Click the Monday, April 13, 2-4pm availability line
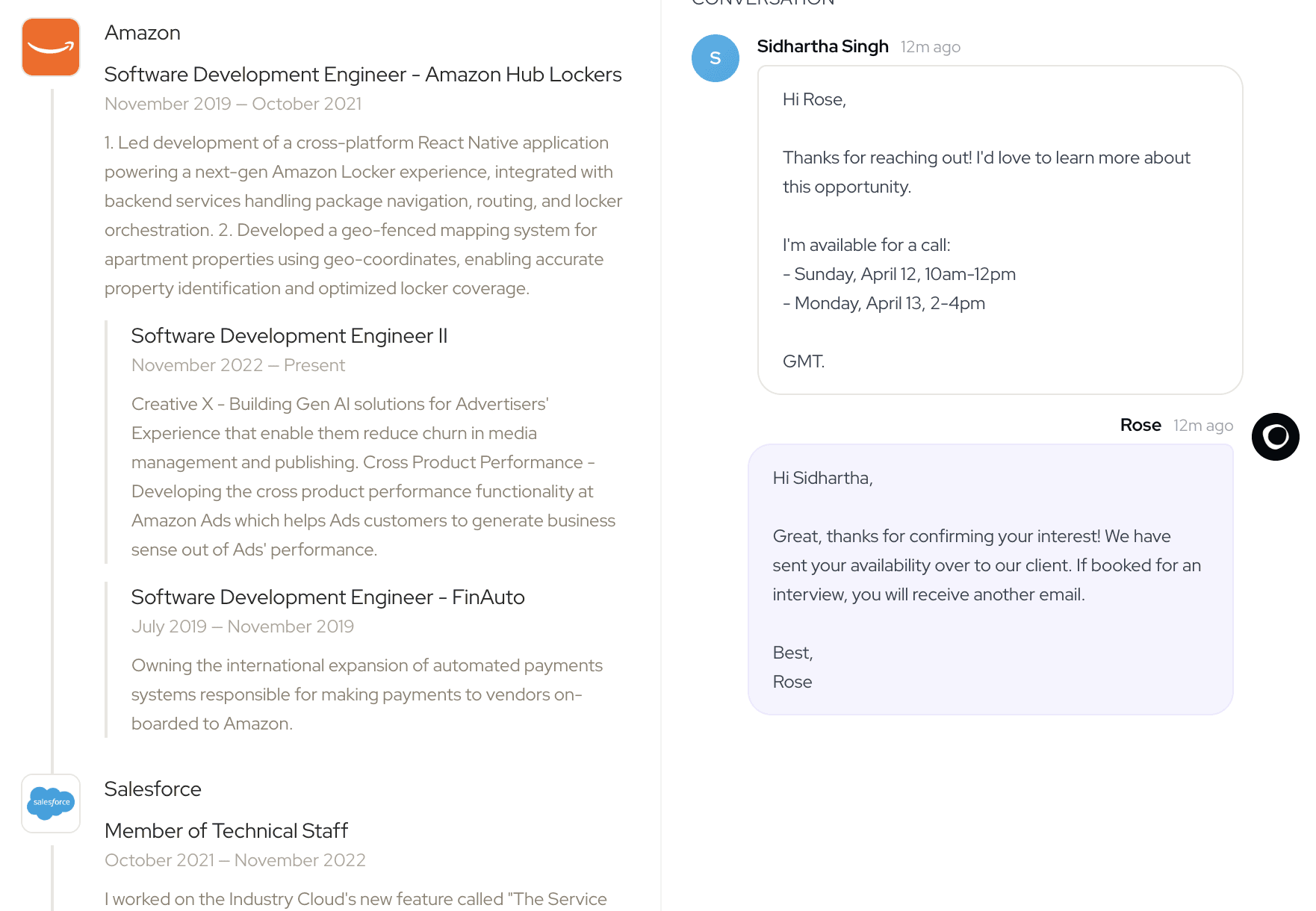 click(884, 304)
